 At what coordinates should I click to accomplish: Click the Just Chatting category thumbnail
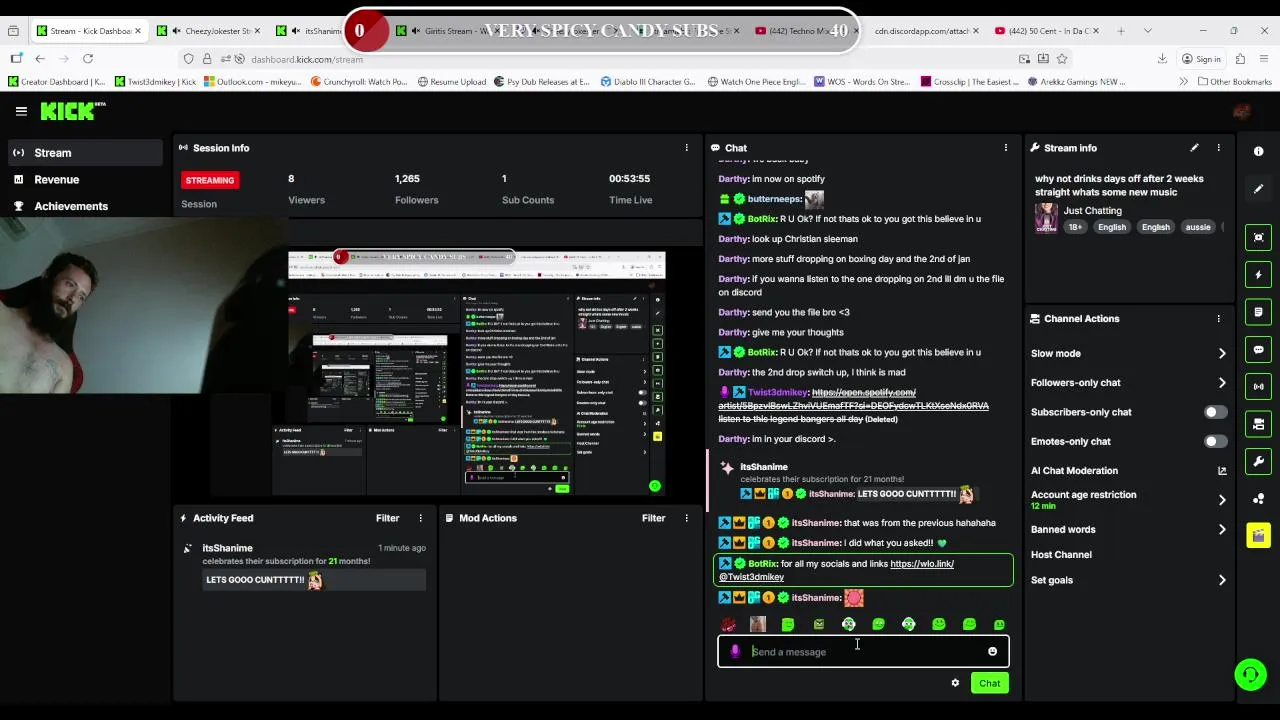1046,217
